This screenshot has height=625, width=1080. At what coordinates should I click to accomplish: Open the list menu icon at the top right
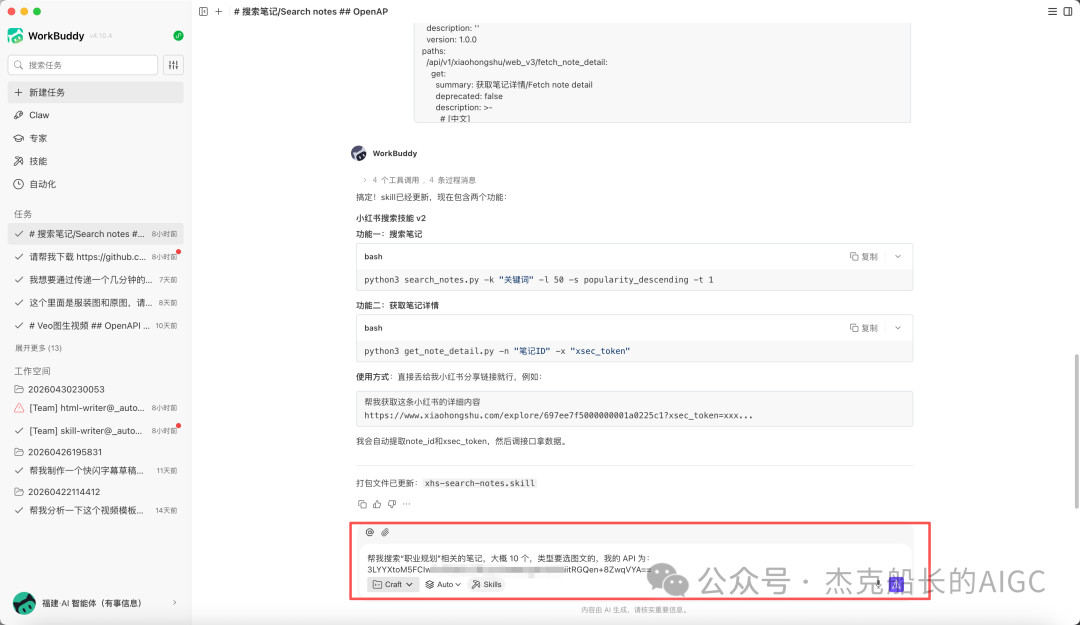click(1052, 12)
